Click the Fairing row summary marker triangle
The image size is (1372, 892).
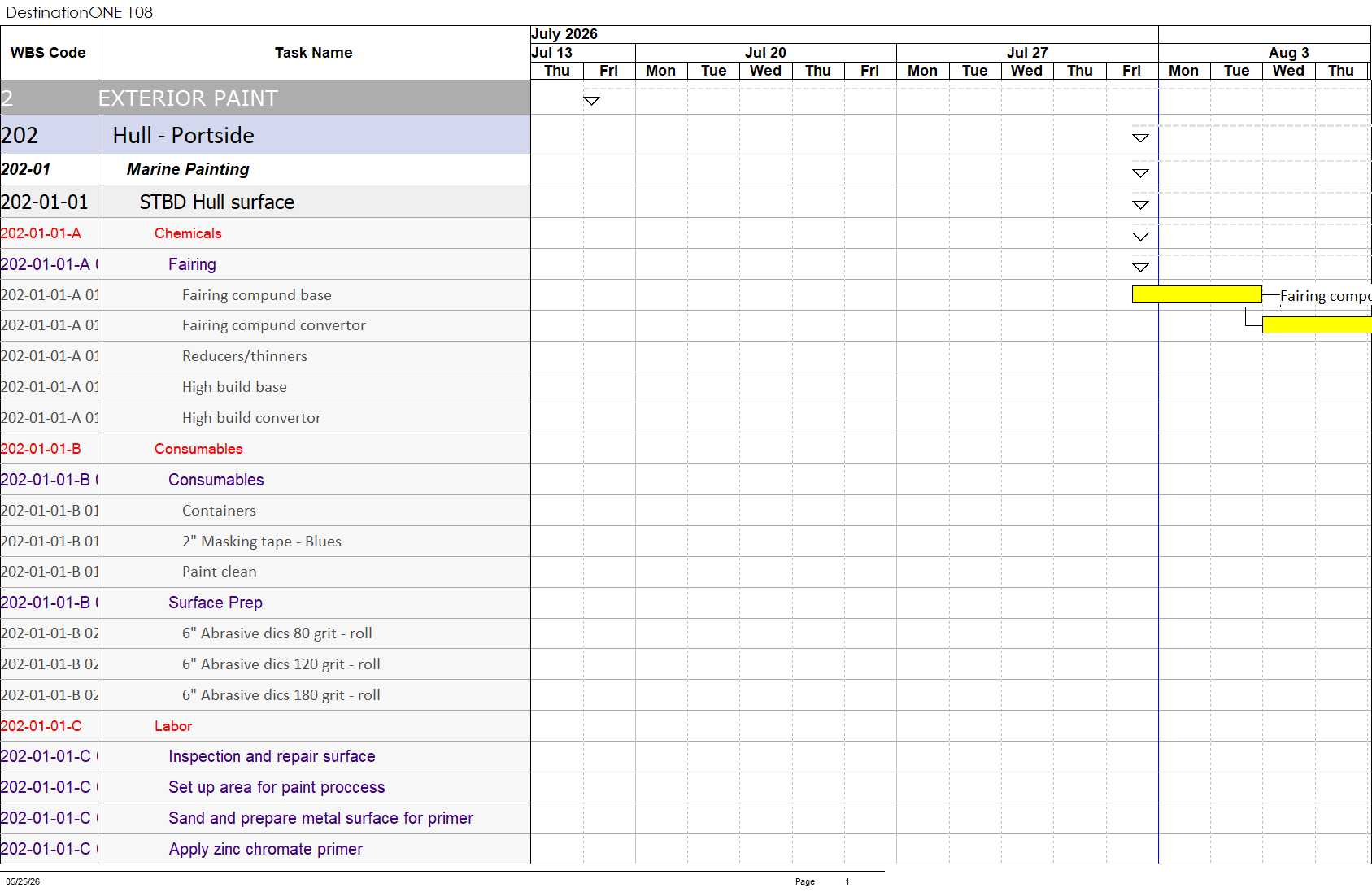1140,268
